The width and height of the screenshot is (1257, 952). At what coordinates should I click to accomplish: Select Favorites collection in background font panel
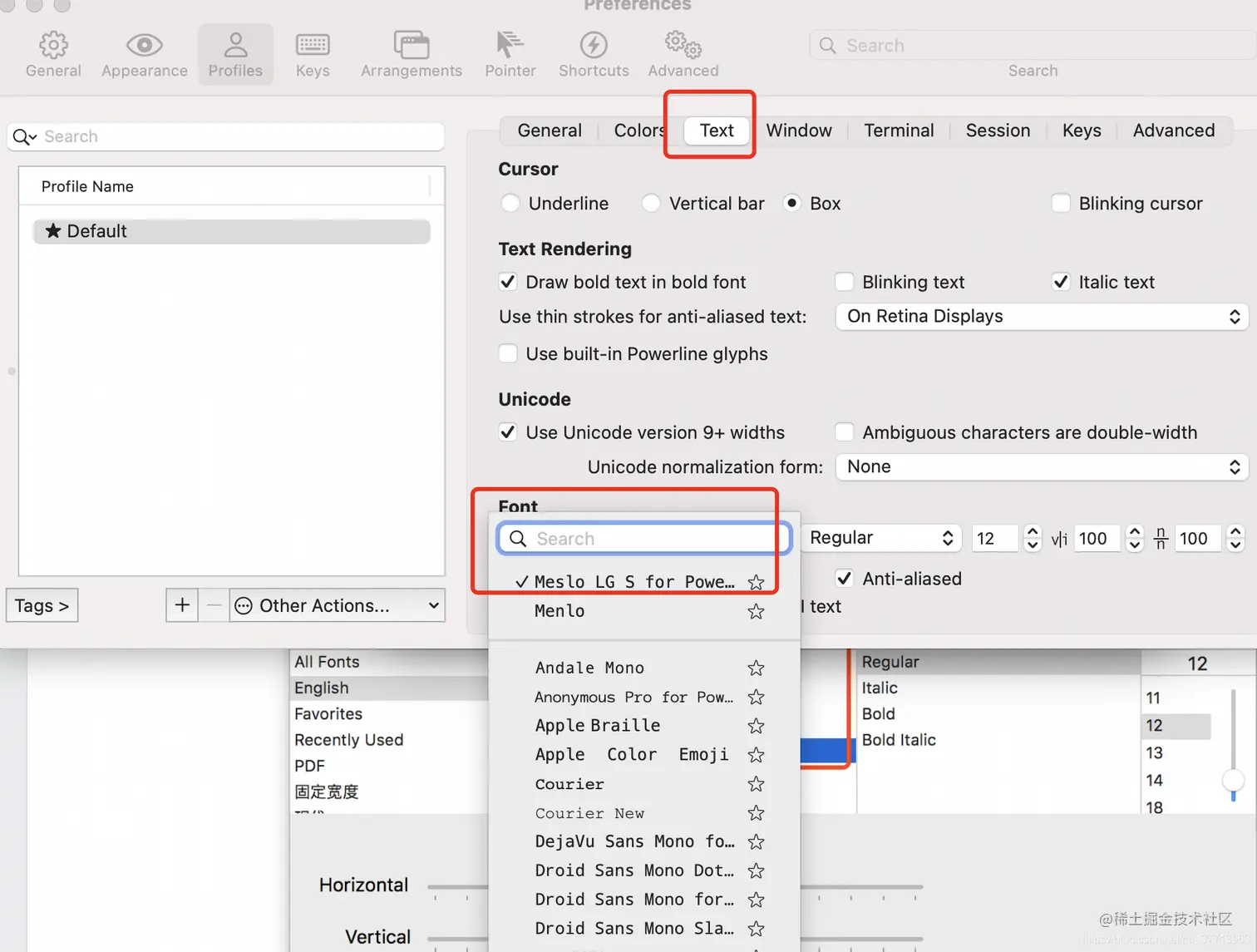point(328,714)
